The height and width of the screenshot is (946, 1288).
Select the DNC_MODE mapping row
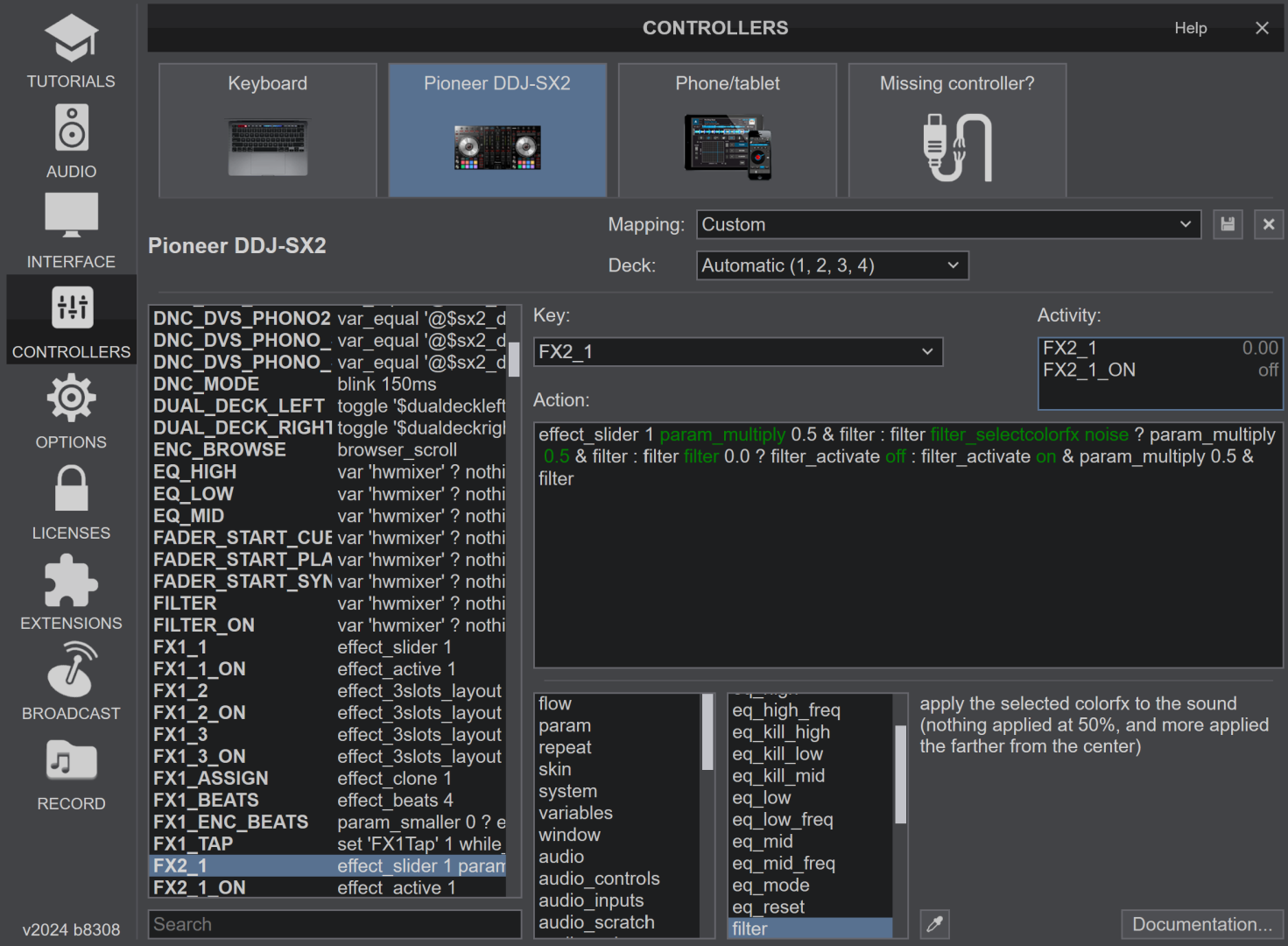click(x=327, y=384)
